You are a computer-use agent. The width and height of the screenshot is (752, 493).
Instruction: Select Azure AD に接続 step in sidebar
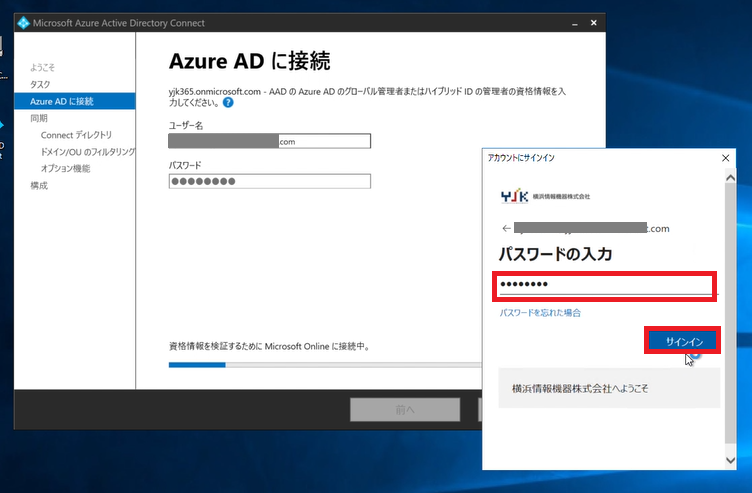[x=75, y=101]
